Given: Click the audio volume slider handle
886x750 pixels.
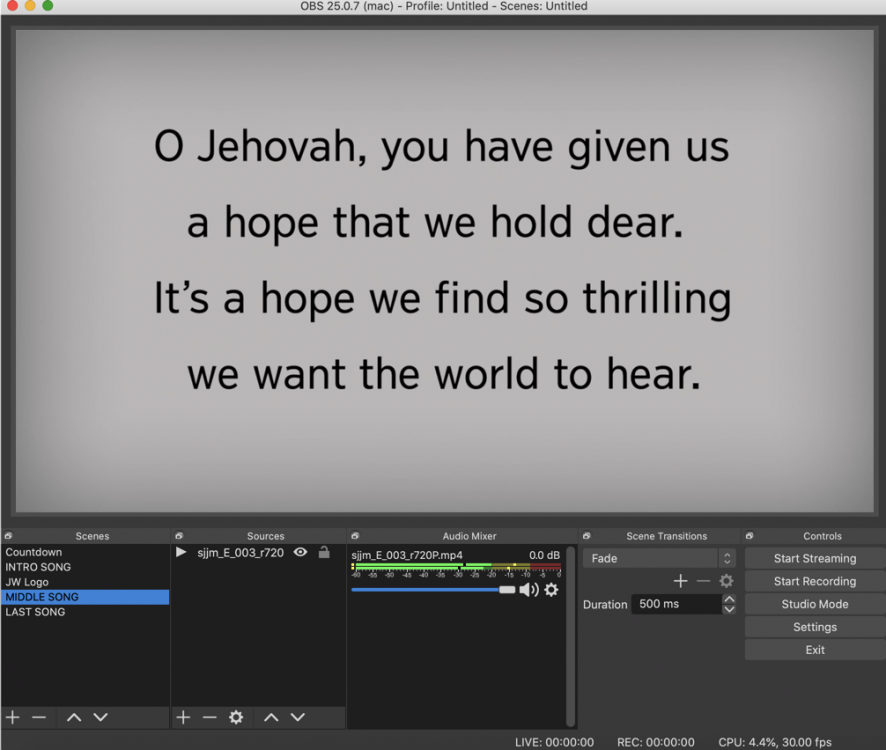Looking at the screenshot, I should tap(507, 590).
